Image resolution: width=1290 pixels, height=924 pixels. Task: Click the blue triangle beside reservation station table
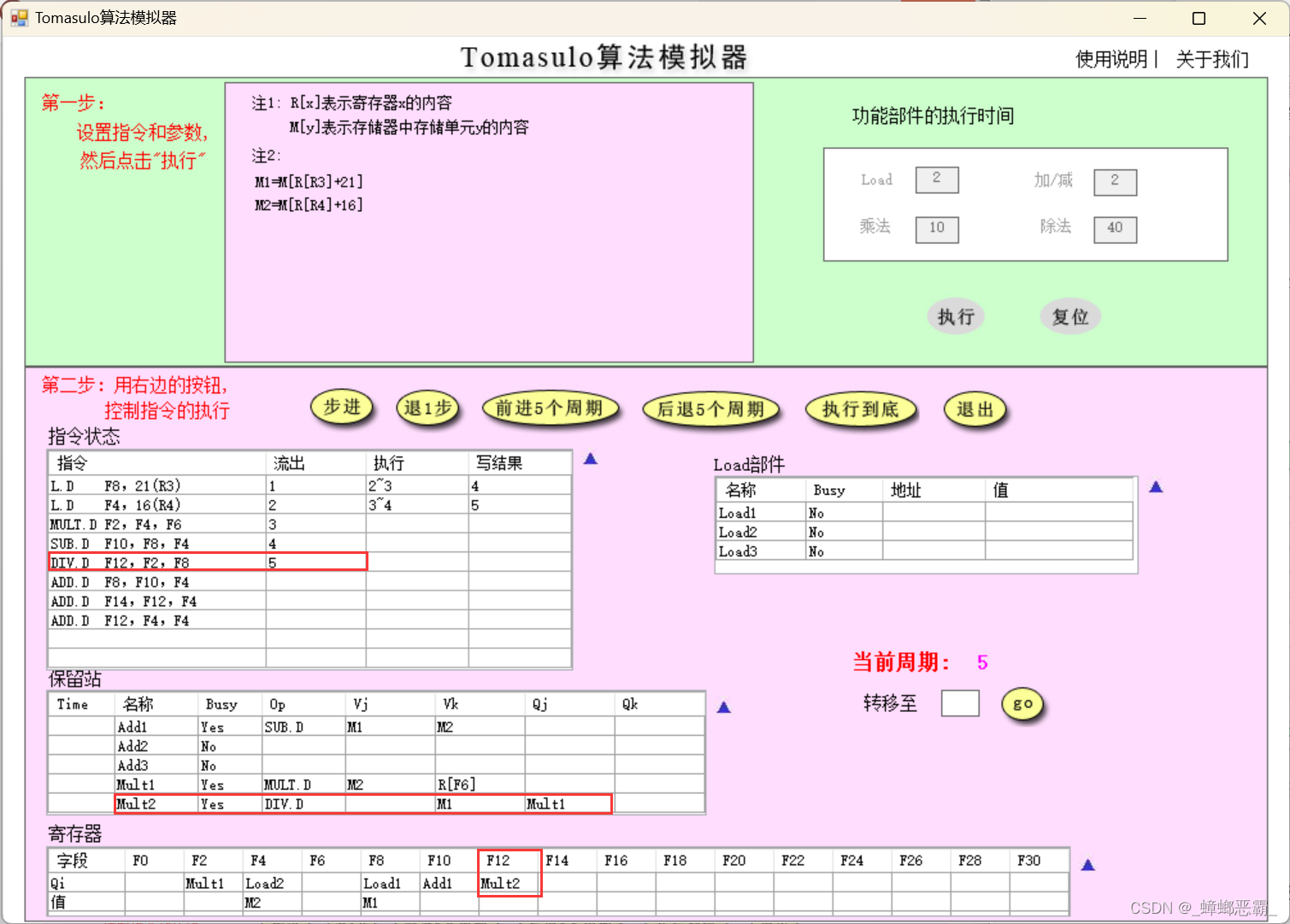(723, 708)
